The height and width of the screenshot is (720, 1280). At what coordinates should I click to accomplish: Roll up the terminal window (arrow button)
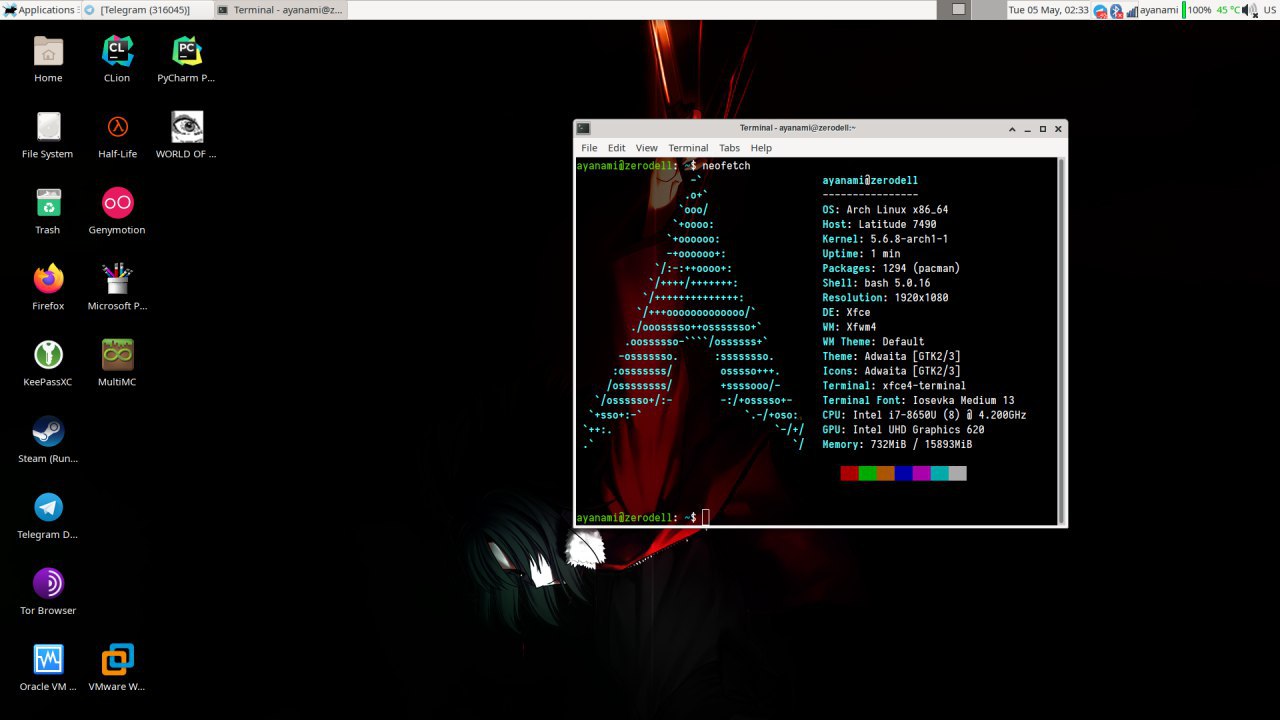pos(1012,129)
